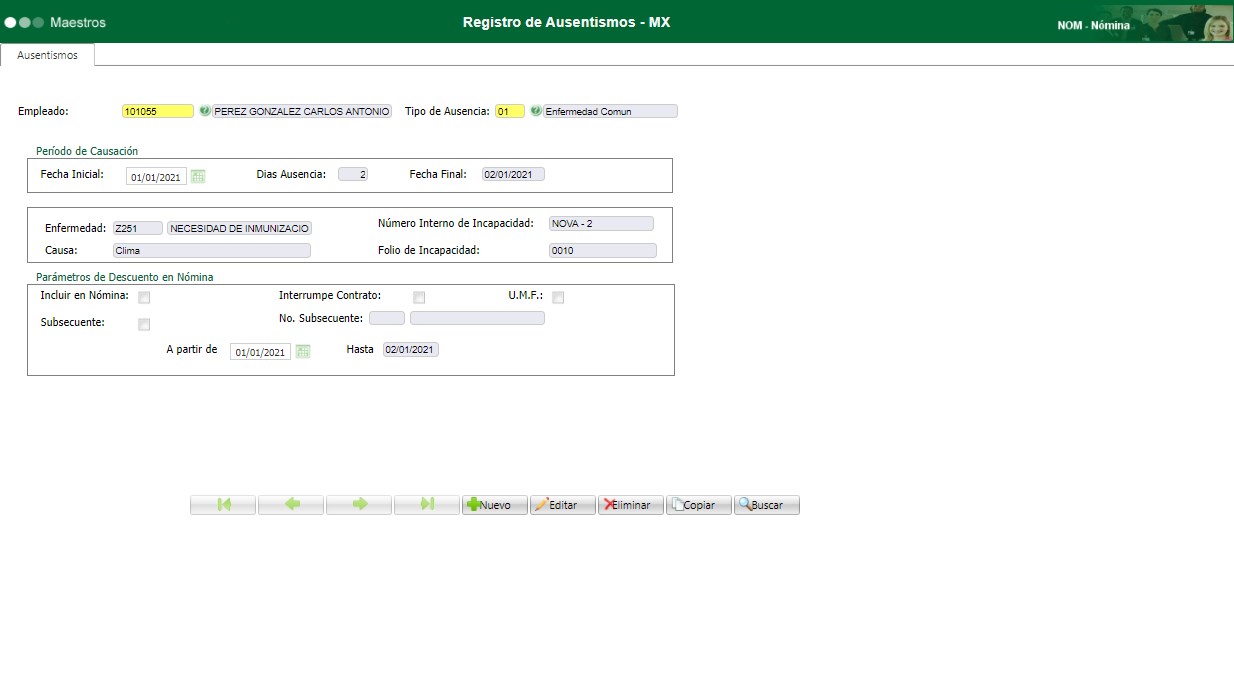Click the Buscar button
The height and width of the screenshot is (698, 1234).
click(767, 505)
